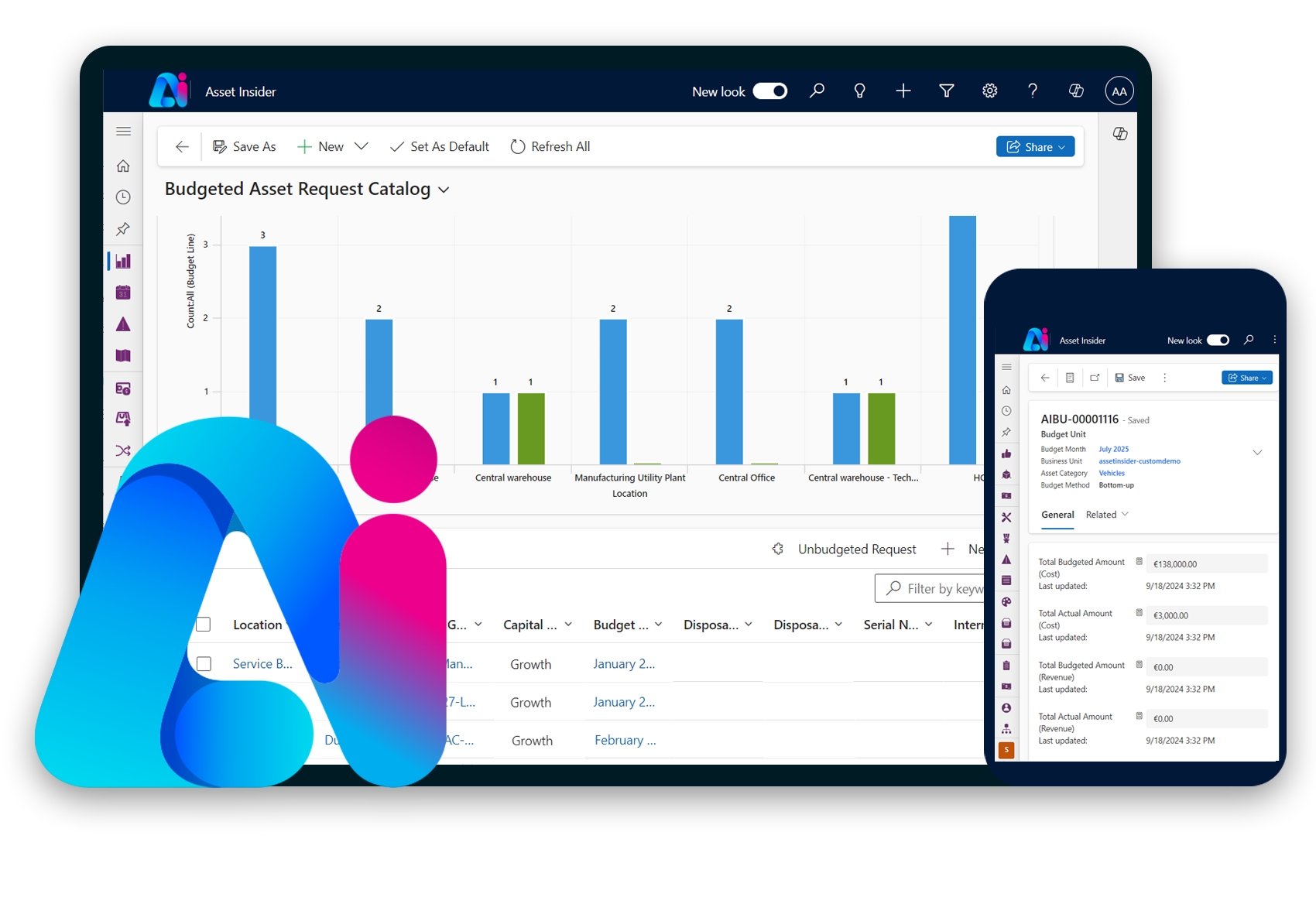Open the Home icon in left sidebar
This screenshot has height=897, width=1316.
(123, 166)
